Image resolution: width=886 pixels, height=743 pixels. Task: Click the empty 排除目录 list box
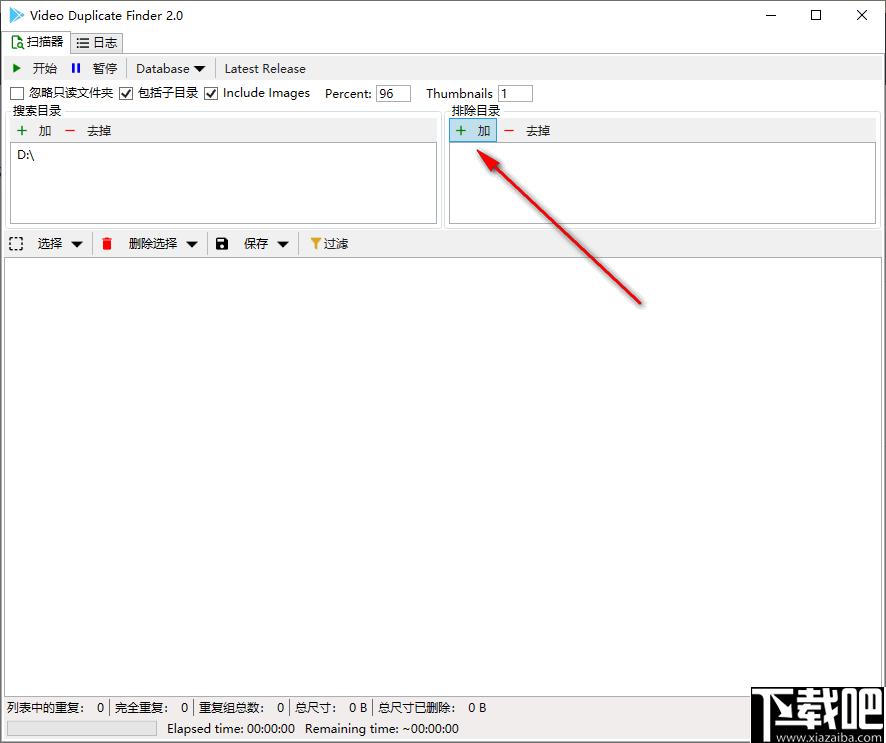coord(662,183)
